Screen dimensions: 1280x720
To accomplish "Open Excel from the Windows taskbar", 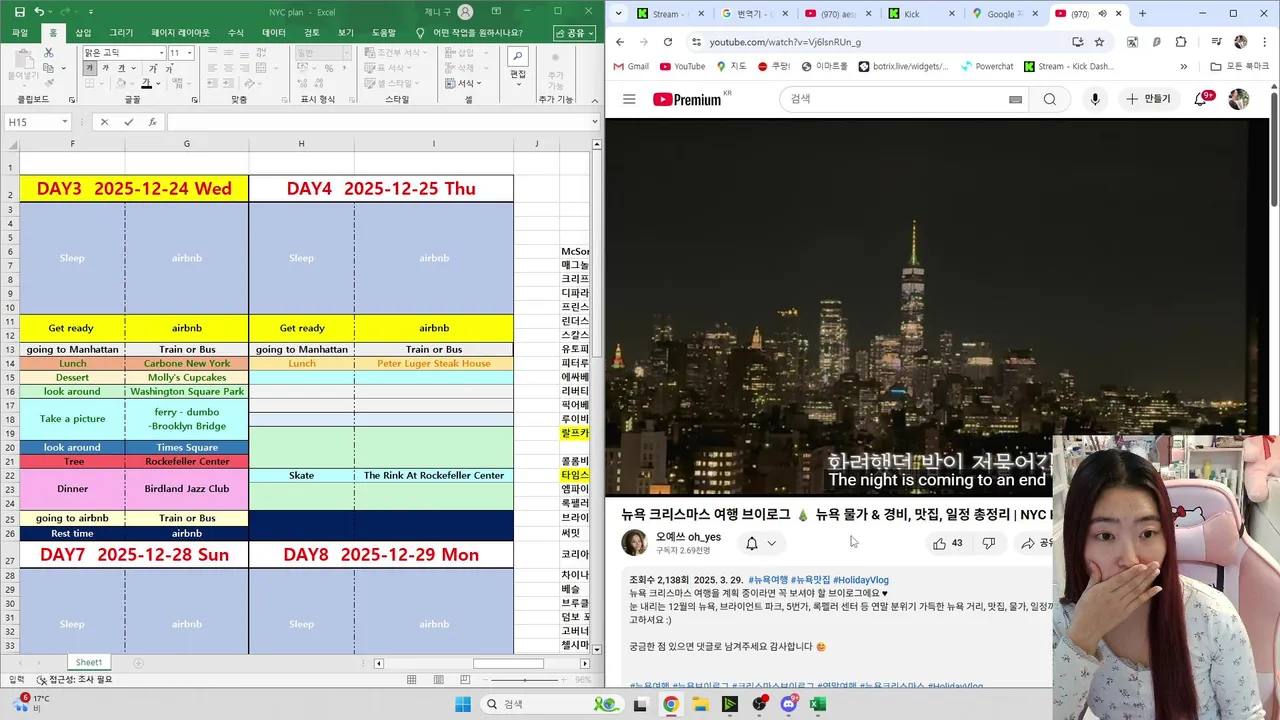I will pos(818,705).
